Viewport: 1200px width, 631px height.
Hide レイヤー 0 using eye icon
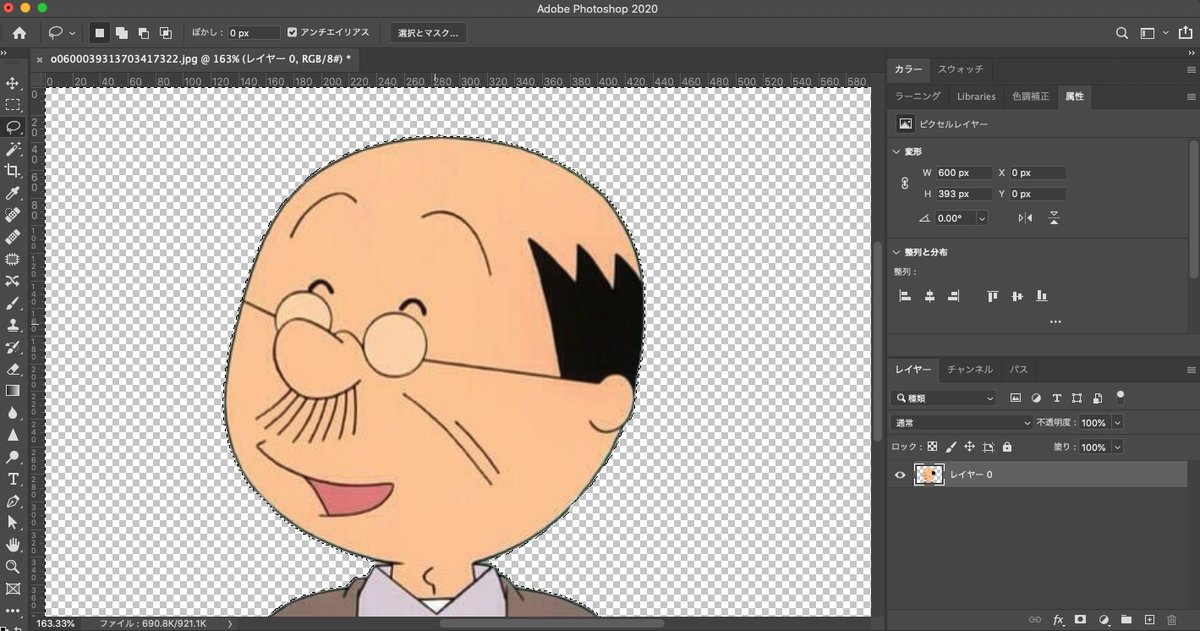[x=900, y=475]
